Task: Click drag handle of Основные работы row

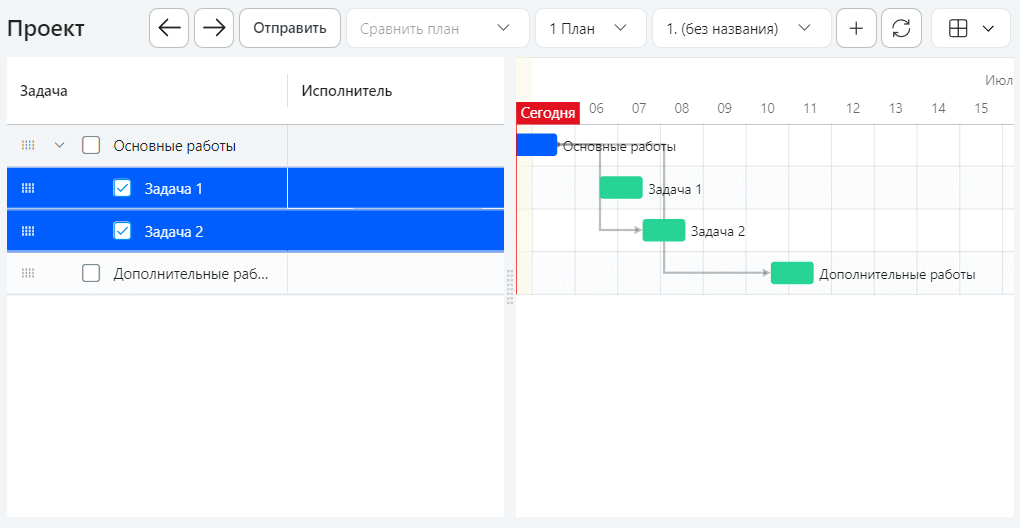Action: (x=28, y=146)
